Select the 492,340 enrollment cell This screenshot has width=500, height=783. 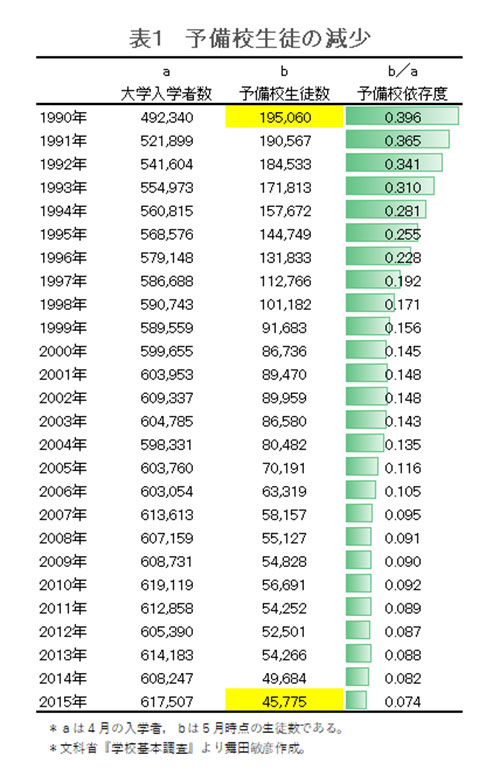coord(166,117)
